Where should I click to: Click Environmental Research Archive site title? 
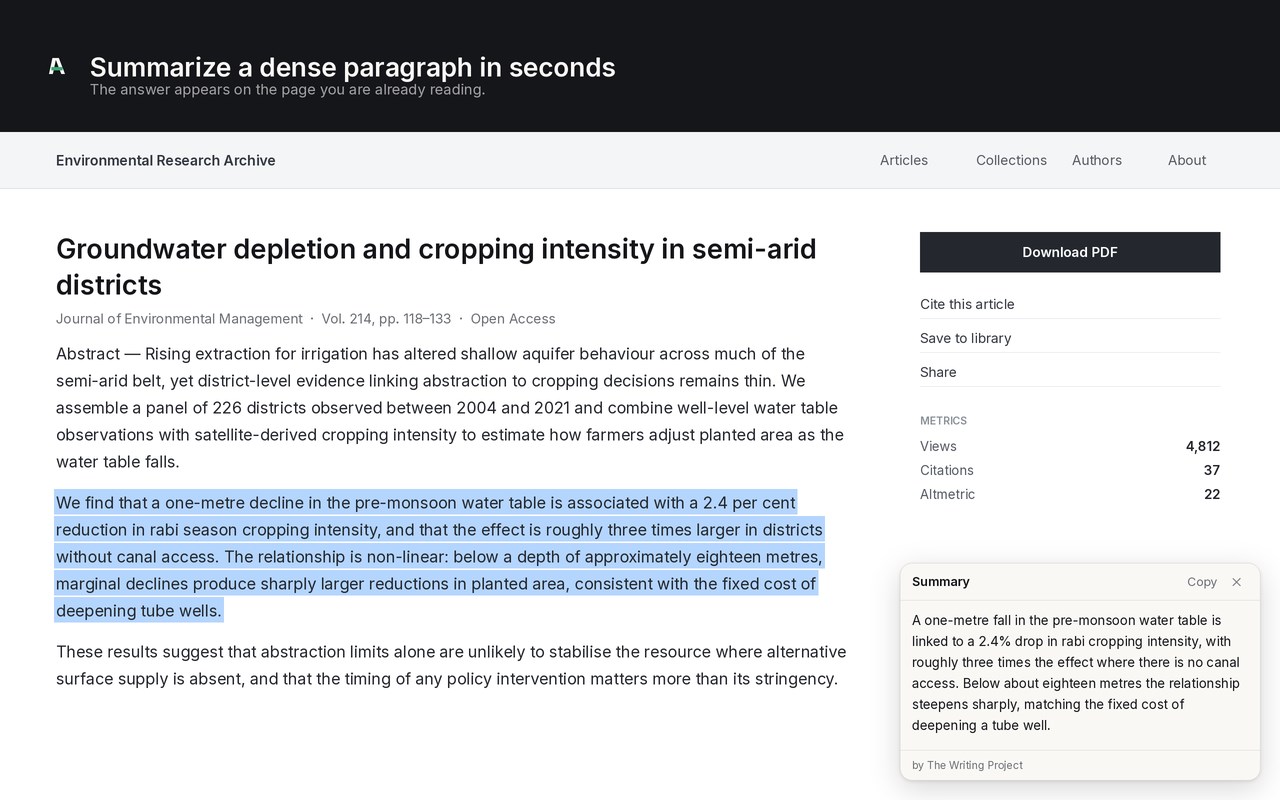click(x=166, y=160)
